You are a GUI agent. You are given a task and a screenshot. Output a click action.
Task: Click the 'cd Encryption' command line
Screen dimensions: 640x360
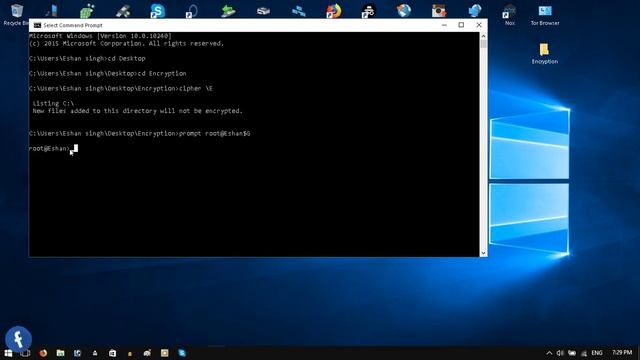pyautogui.click(x=108, y=73)
